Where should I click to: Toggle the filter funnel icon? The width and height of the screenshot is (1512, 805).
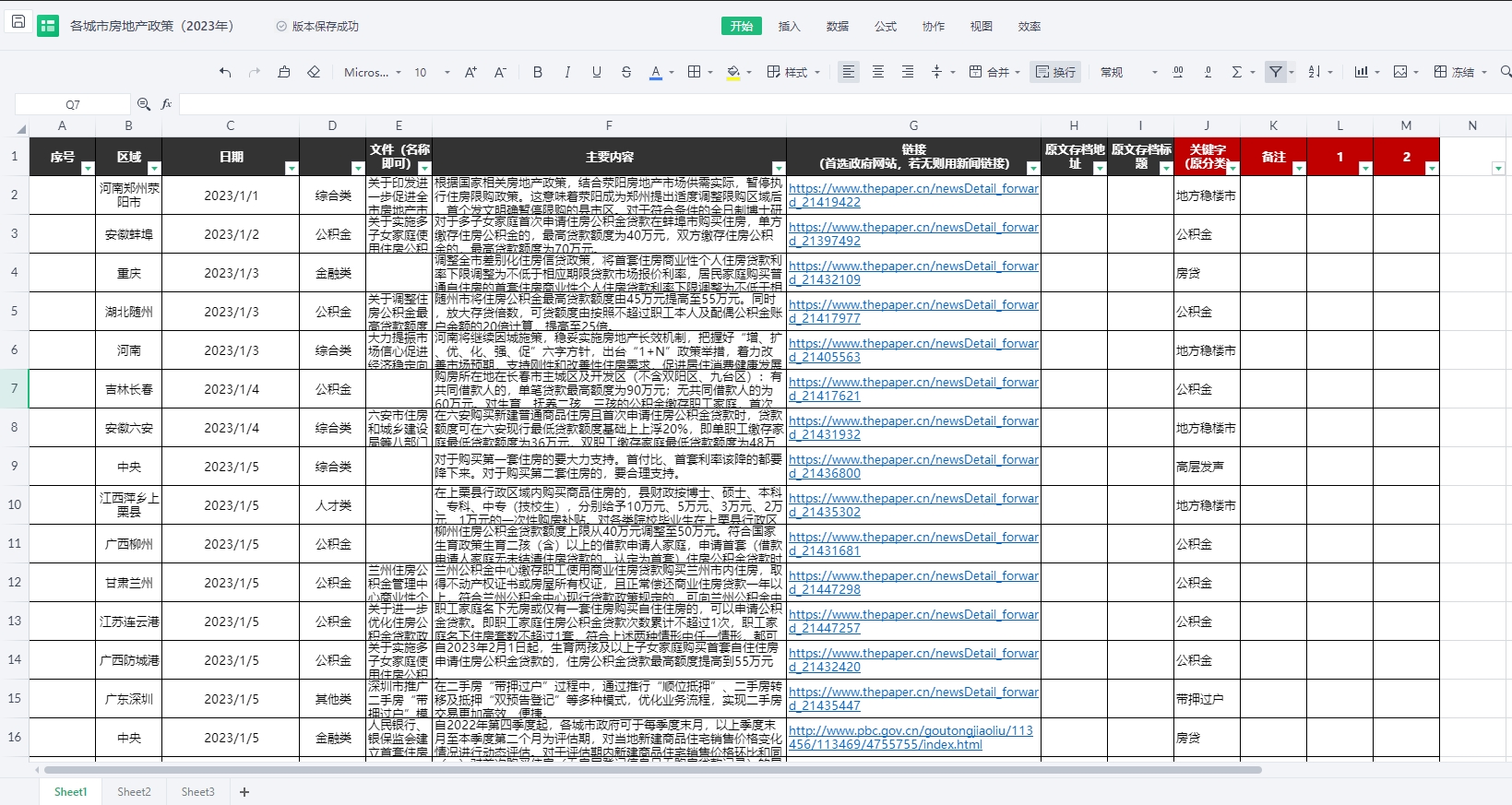1275,72
